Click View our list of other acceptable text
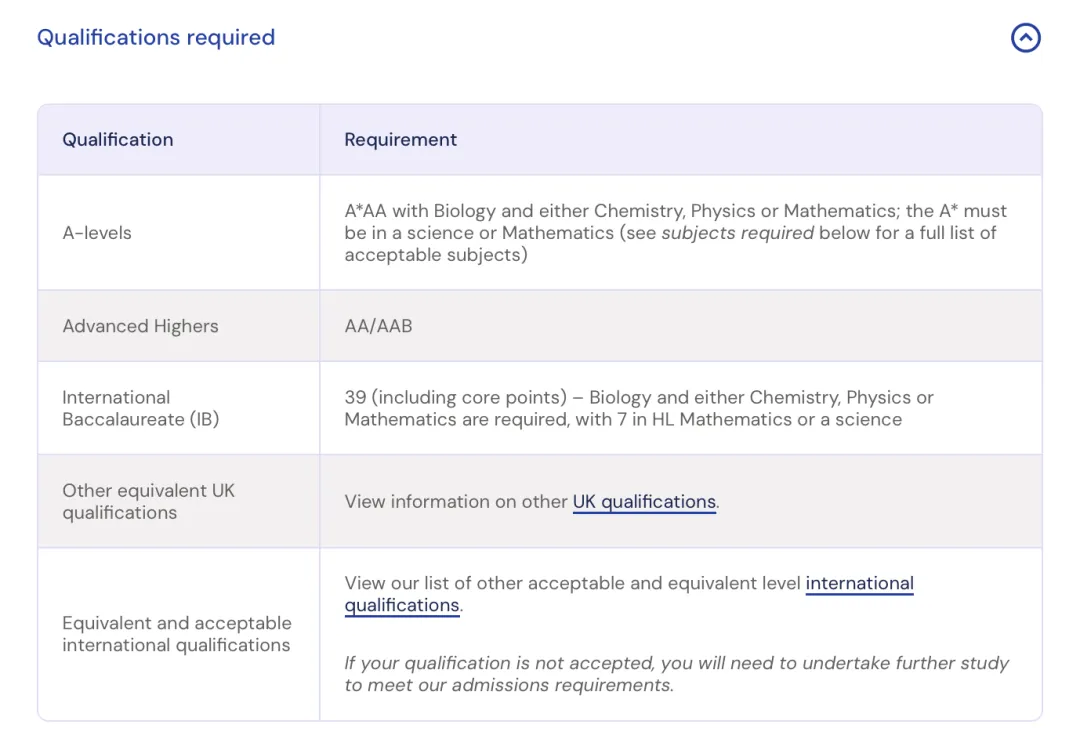The image size is (1080, 746). tap(572, 583)
